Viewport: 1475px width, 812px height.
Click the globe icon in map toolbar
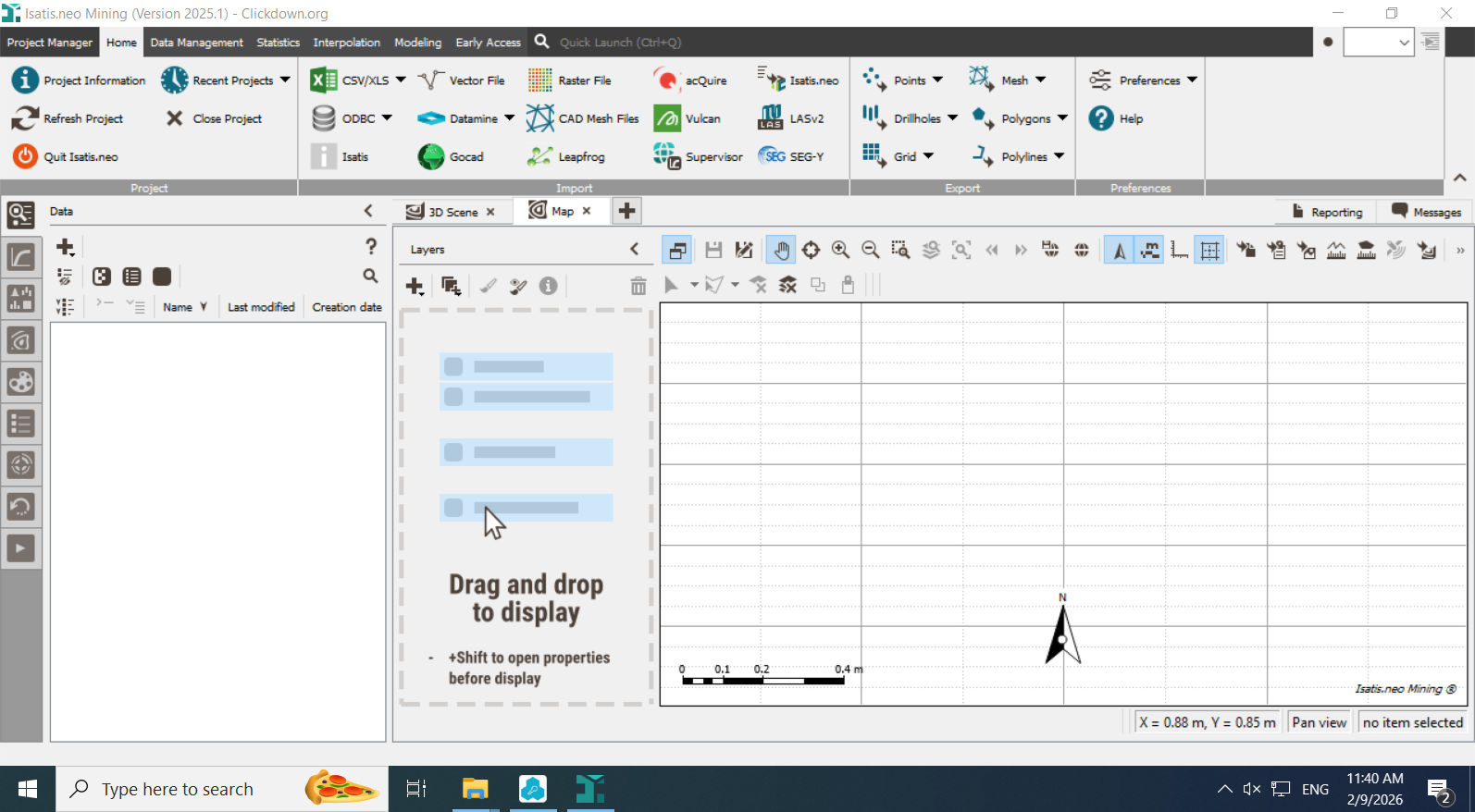(x=1081, y=250)
